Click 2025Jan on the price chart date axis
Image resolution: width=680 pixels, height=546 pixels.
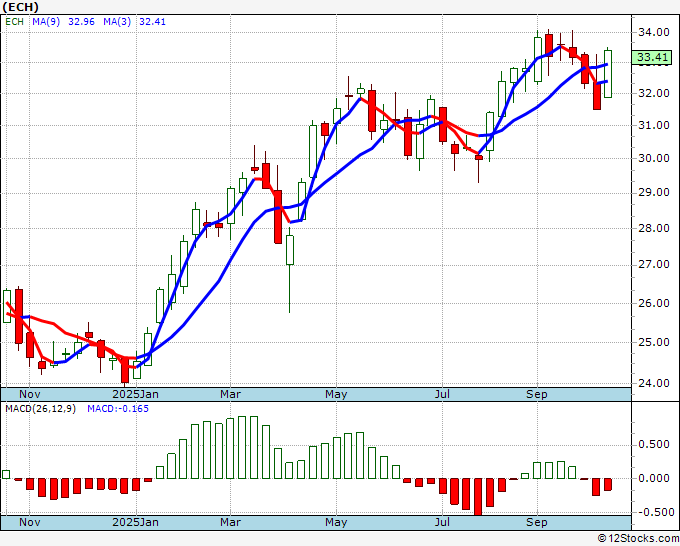tap(135, 394)
